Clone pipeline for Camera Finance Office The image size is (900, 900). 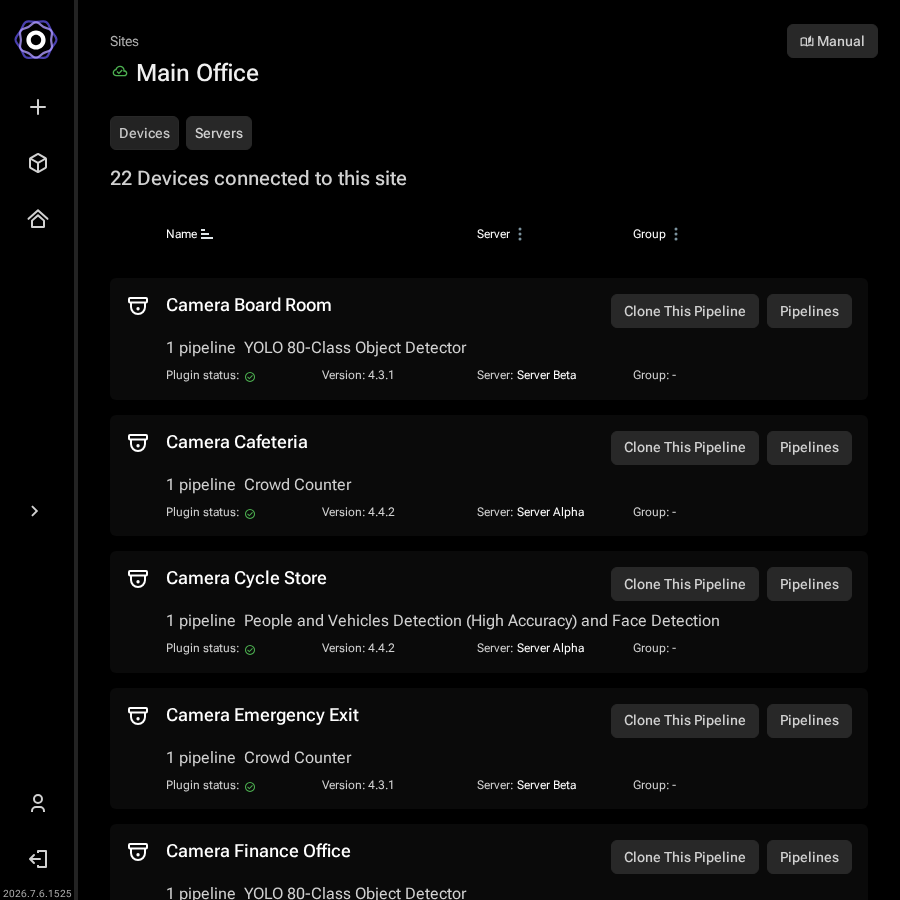[684, 857]
